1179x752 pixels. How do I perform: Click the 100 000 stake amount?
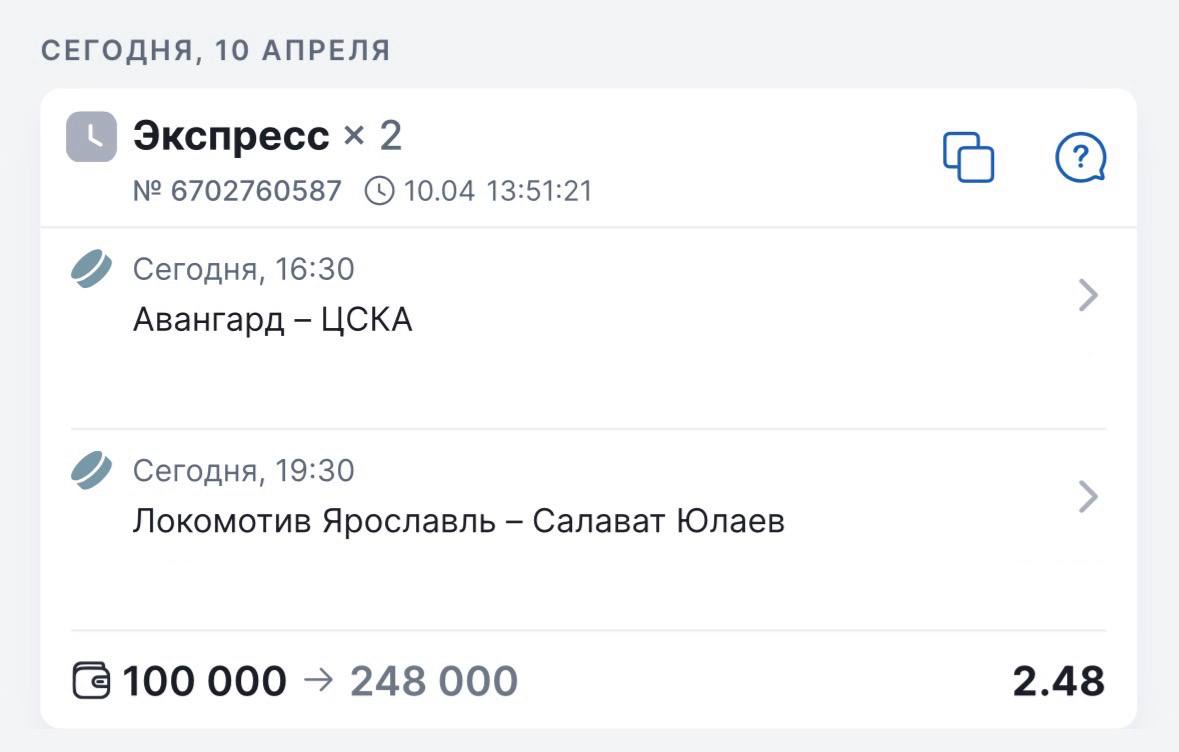204,682
